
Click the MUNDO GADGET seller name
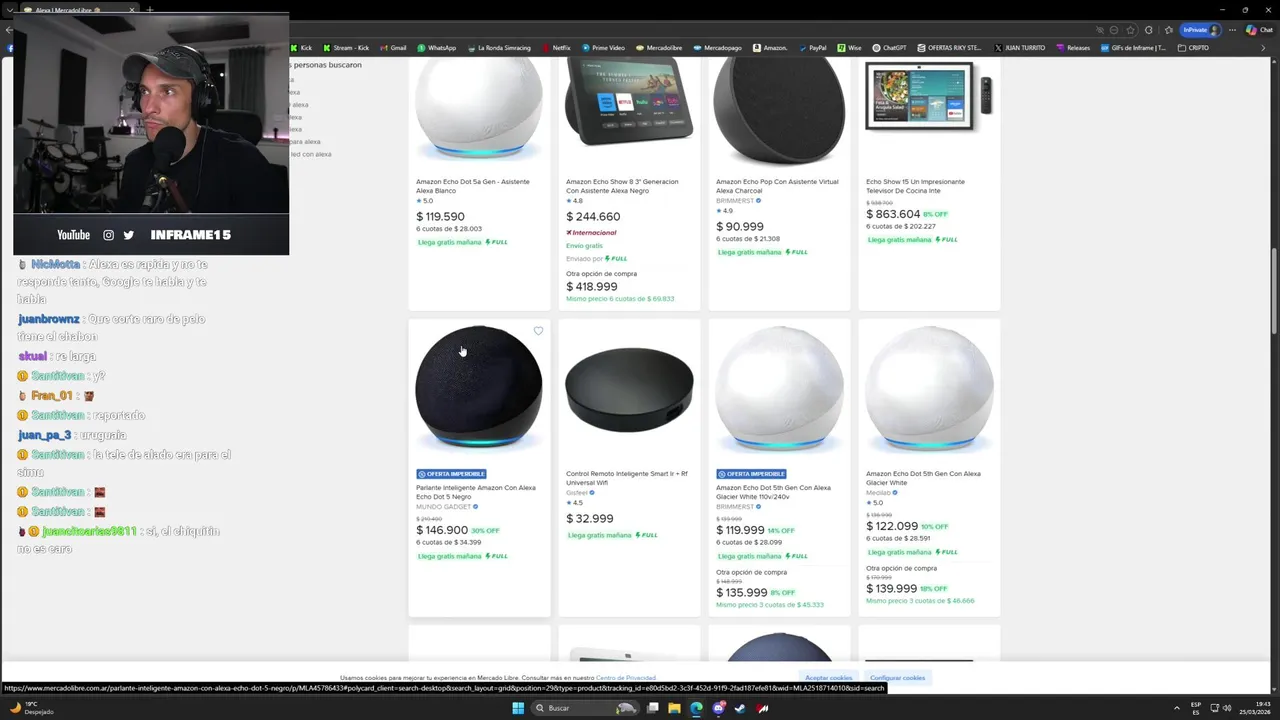coord(443,507)
